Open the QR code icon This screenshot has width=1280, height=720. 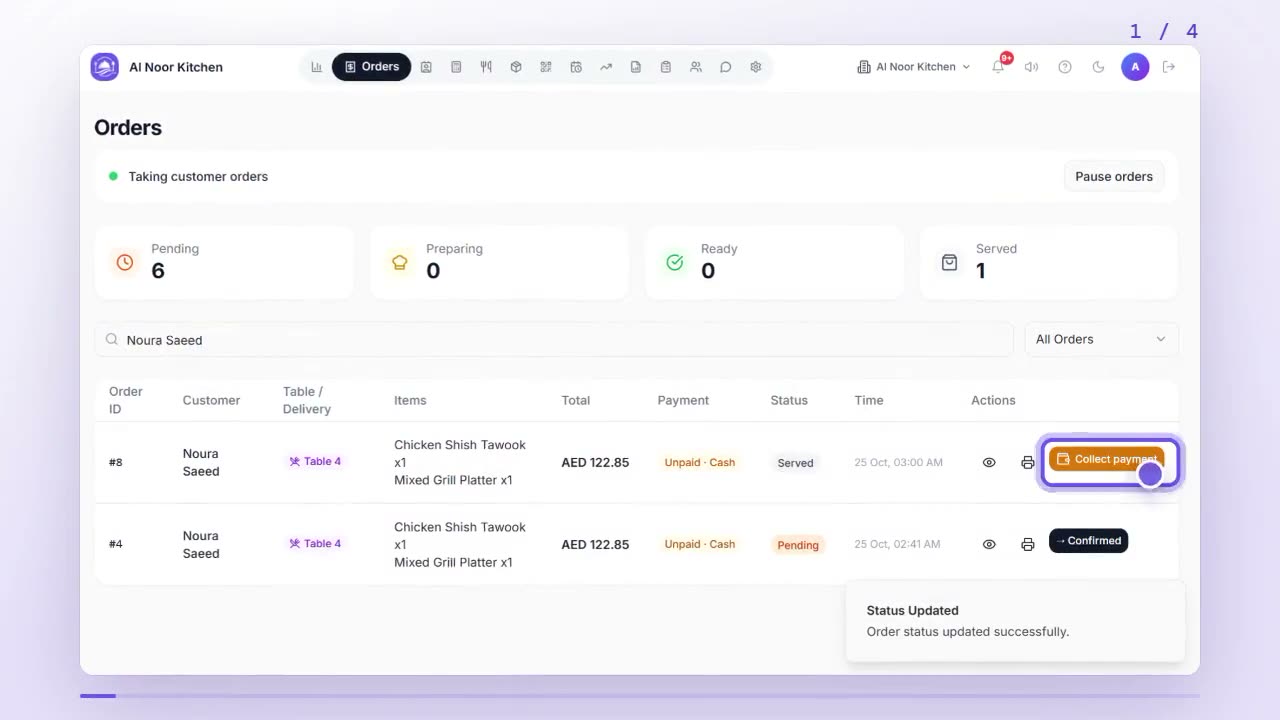point(546,67)
